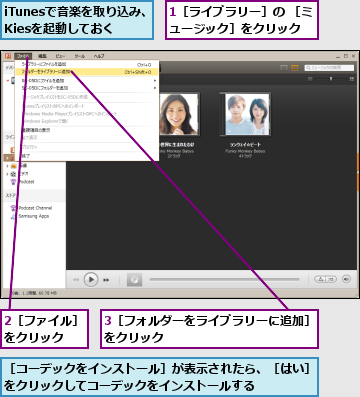Click the large thumbnails icon beside slider
Screen dimensions: 360x397
pyautogui.click(x=352, y=79)
